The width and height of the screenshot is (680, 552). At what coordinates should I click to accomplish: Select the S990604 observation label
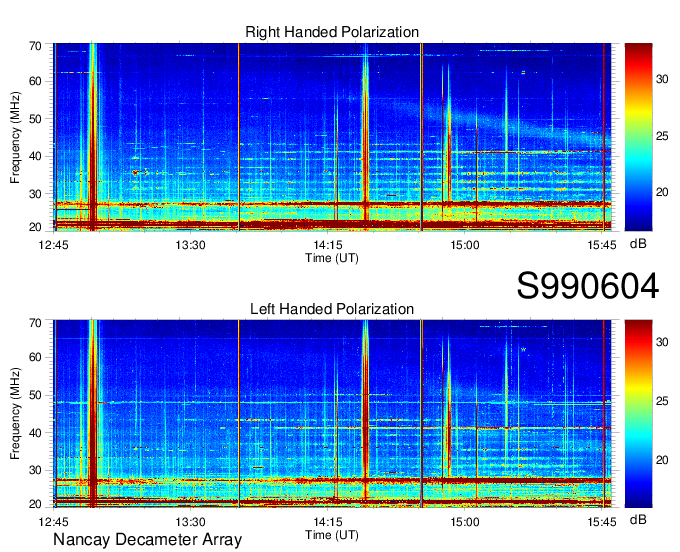[x=588, y=286]
